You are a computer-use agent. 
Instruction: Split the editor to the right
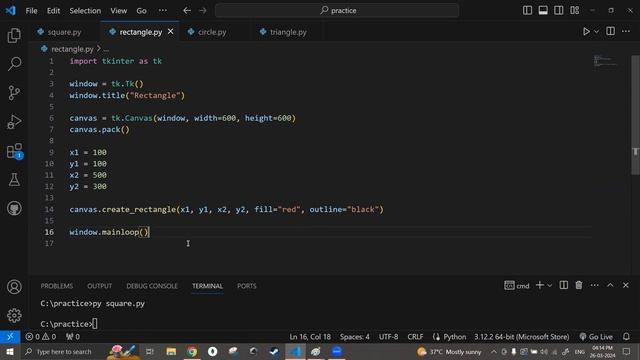pyautogui.click(x=611, y=31)
